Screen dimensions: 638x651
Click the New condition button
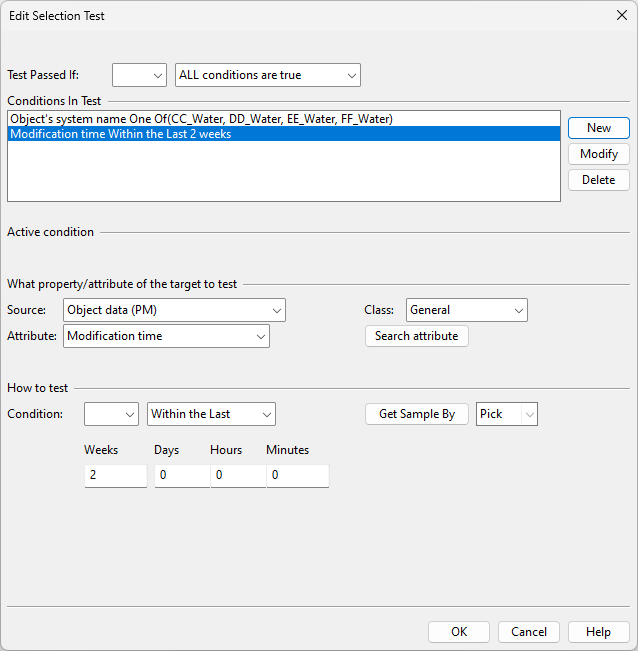(598, 128)
